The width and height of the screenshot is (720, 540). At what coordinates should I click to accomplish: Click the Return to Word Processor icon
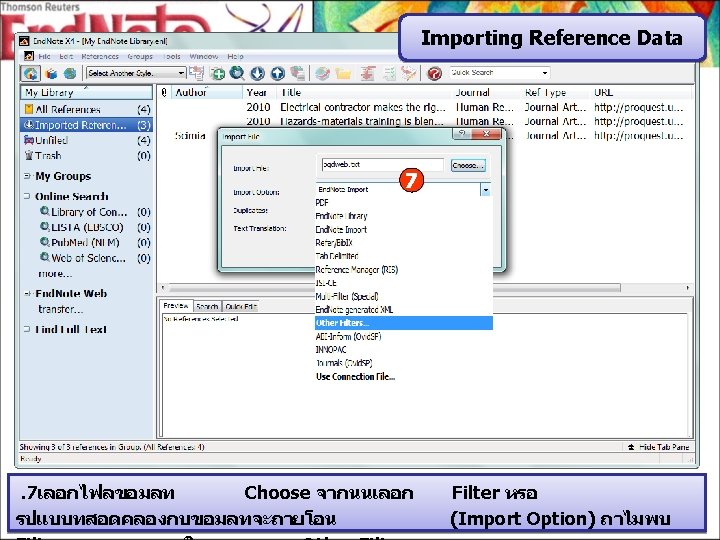(409, 73)
